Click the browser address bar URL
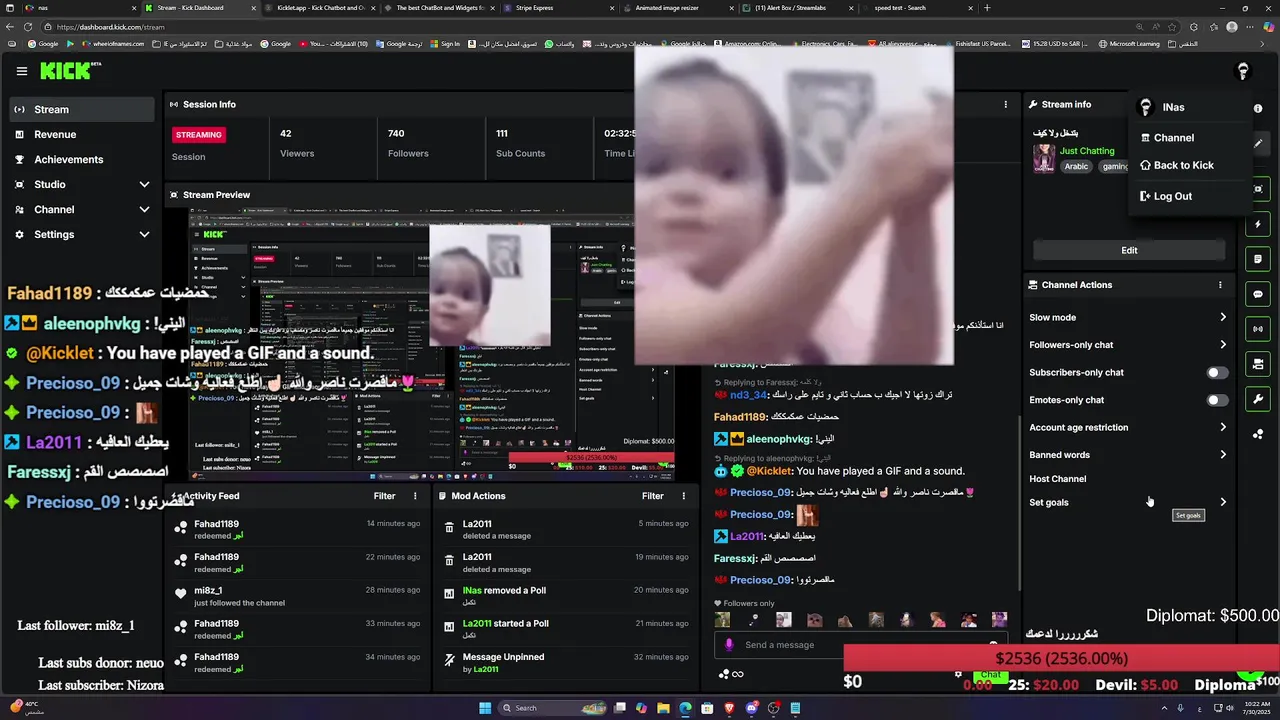The height and width of the screenshot is (720, 1280). [x=110, y=27]
